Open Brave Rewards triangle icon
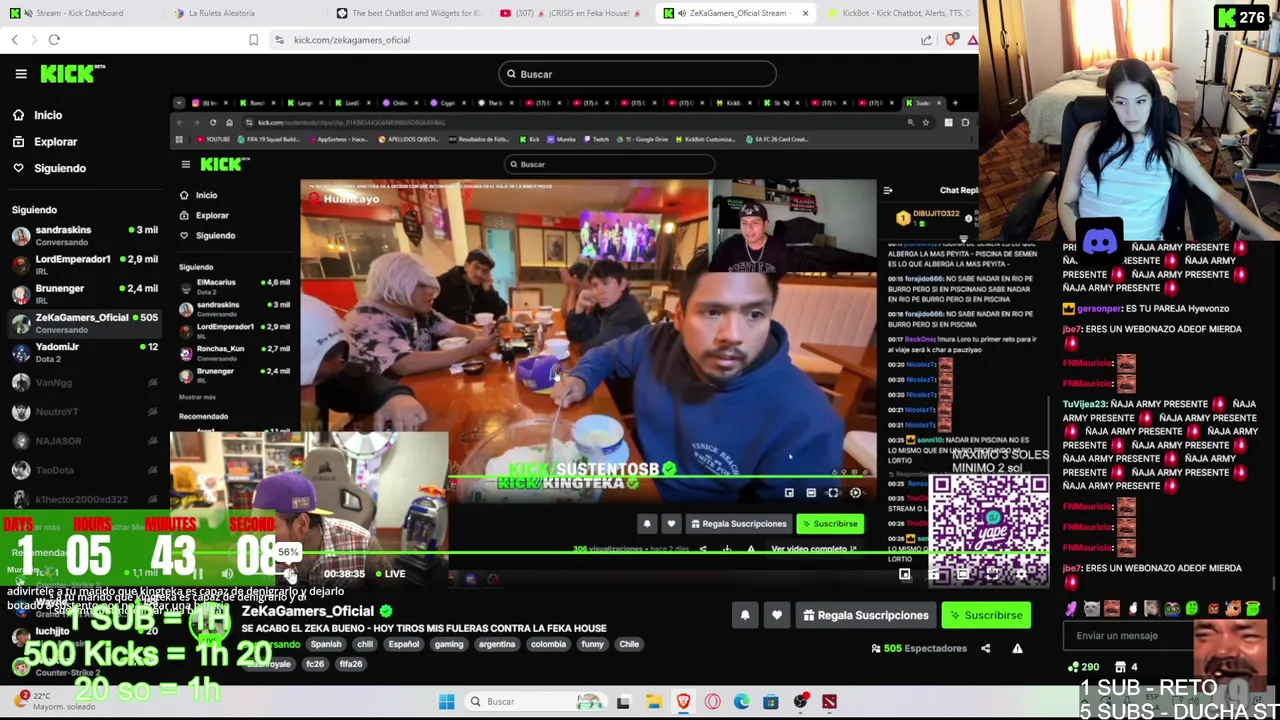The height and width of the screenshot is (720, 1280). [972, 40]
